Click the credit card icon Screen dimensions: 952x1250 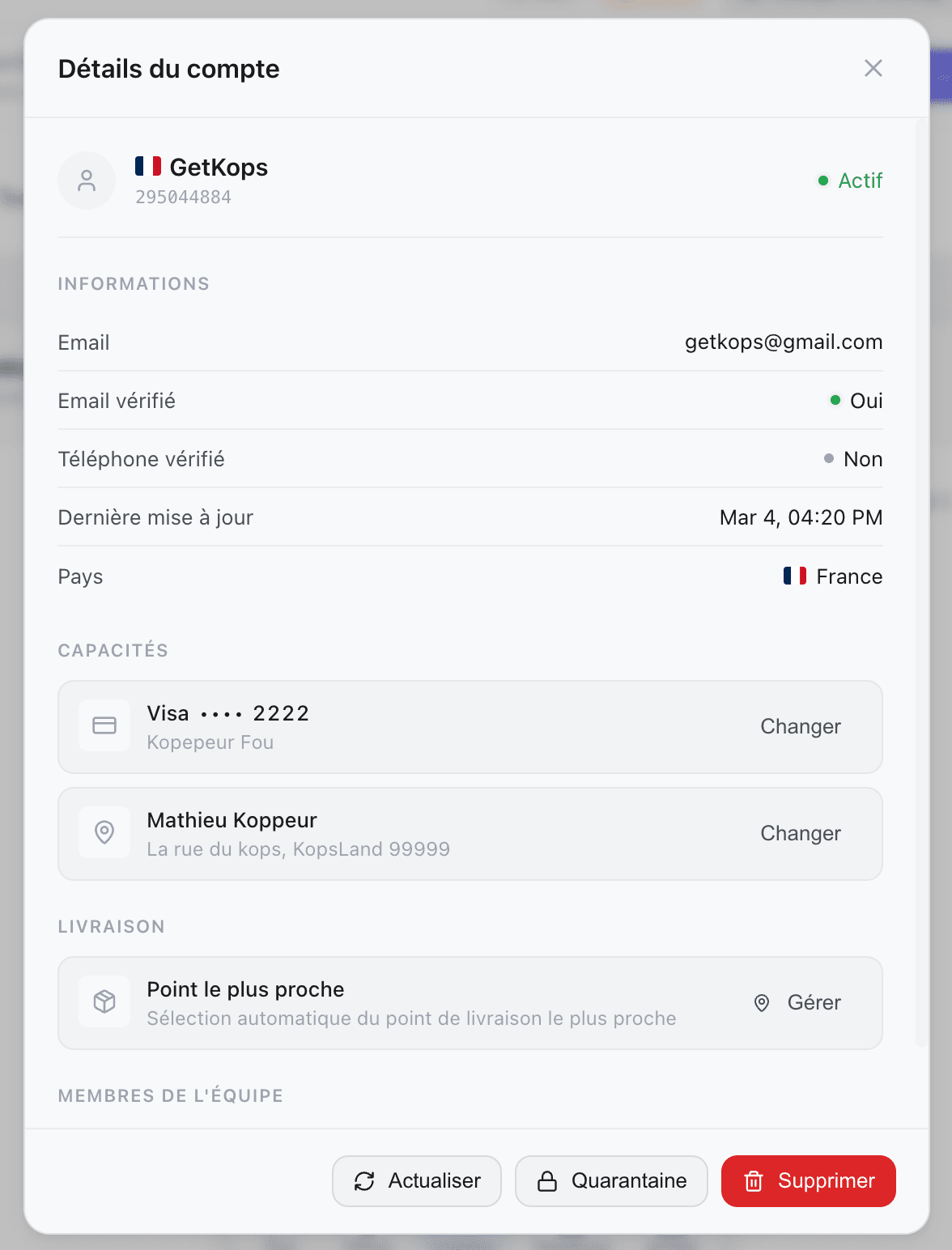pyautogui.click(x=104, y=725)
